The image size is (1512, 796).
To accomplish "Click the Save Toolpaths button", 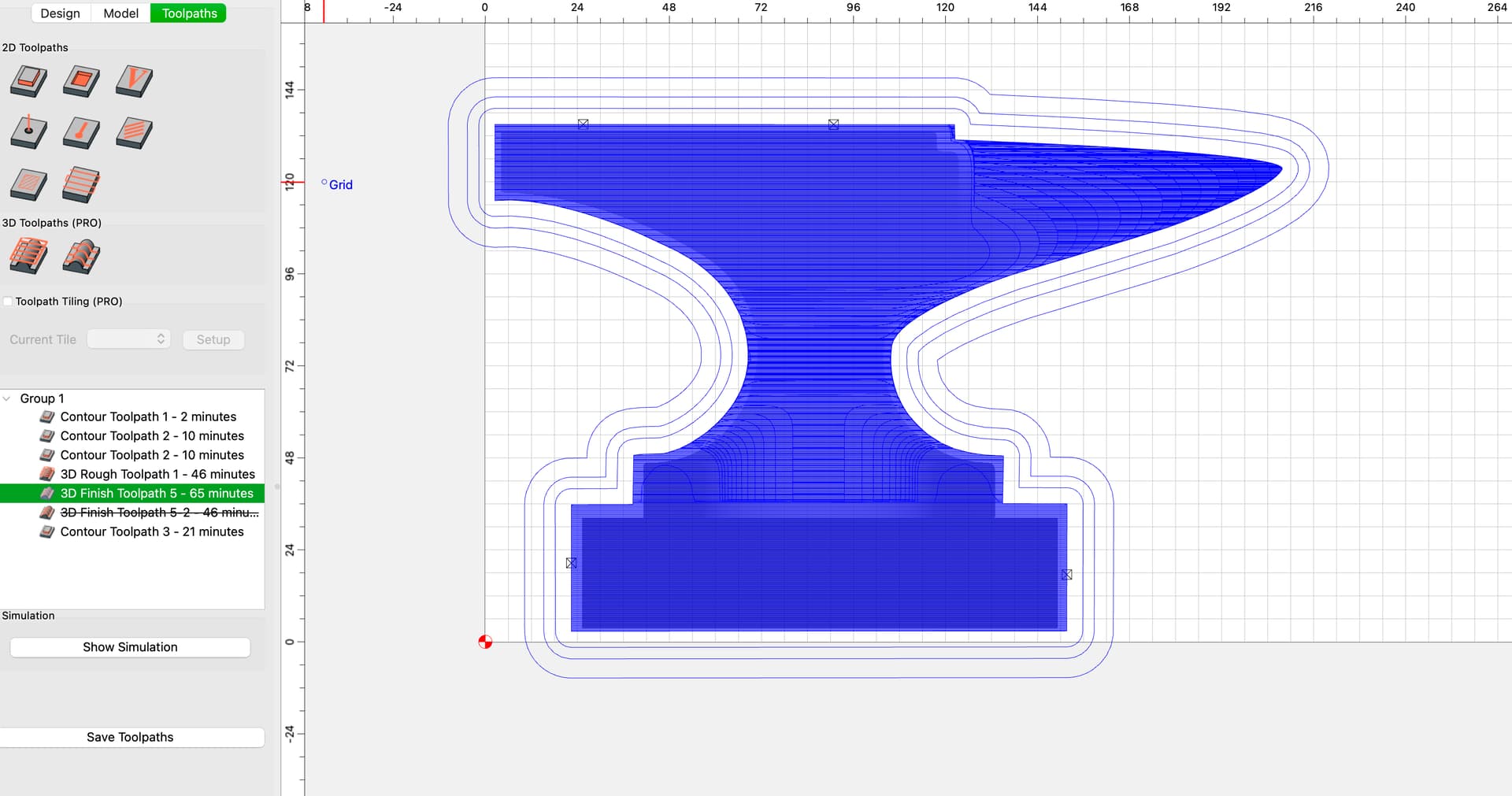I will pyautogui.click(x=130, y=737).
